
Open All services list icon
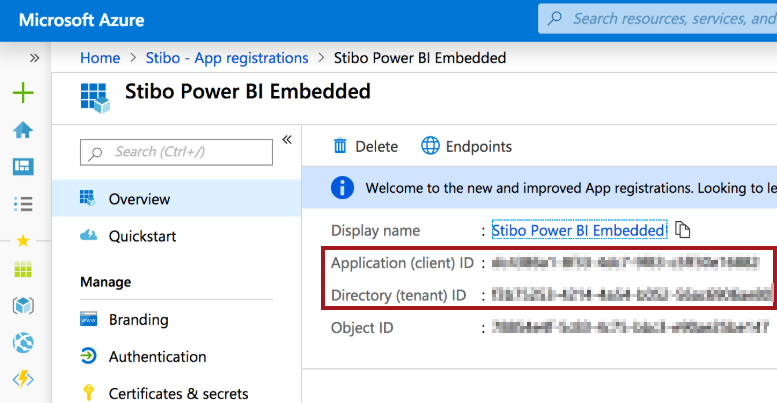(23, 203)
